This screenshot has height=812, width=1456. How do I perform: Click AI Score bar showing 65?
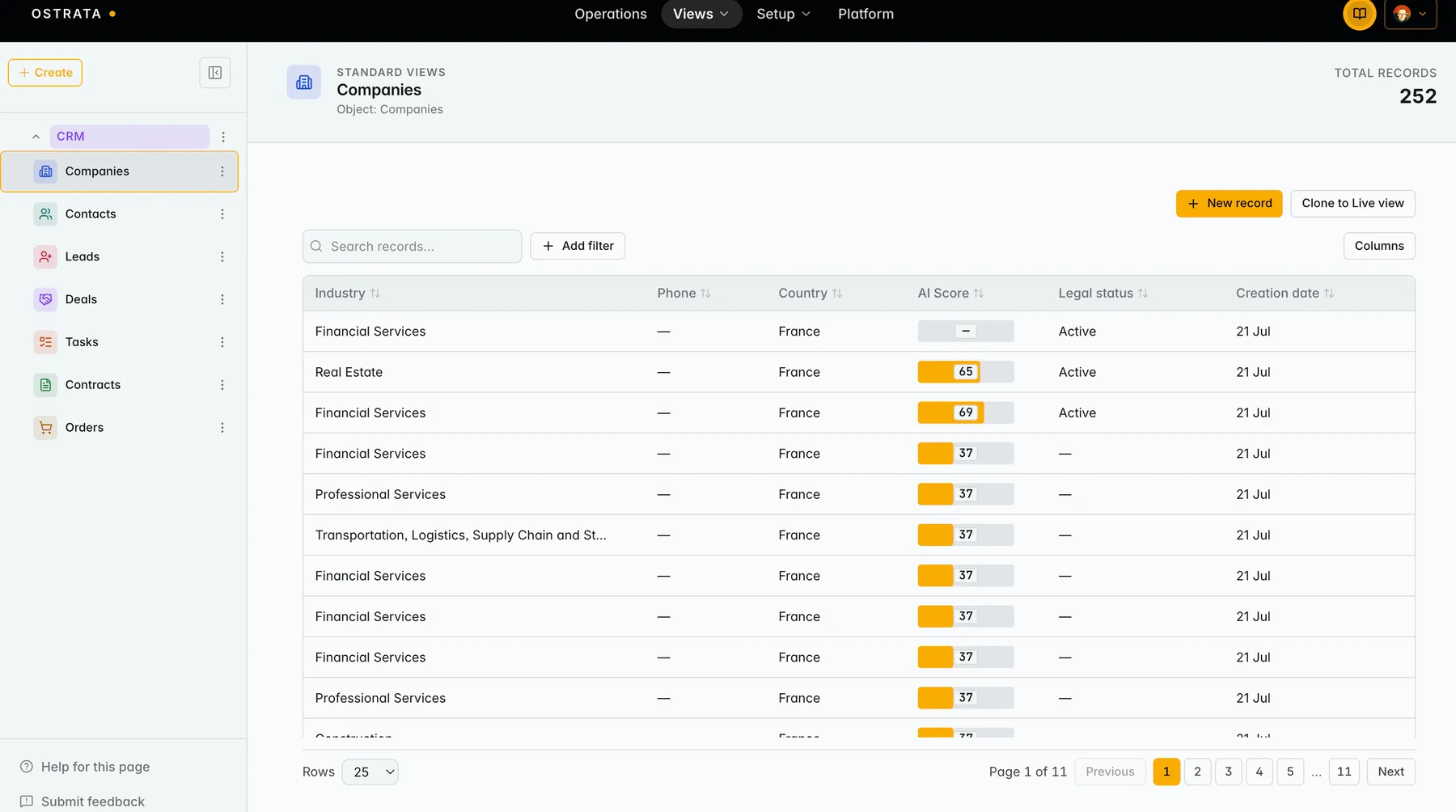(x=966, y=372)
